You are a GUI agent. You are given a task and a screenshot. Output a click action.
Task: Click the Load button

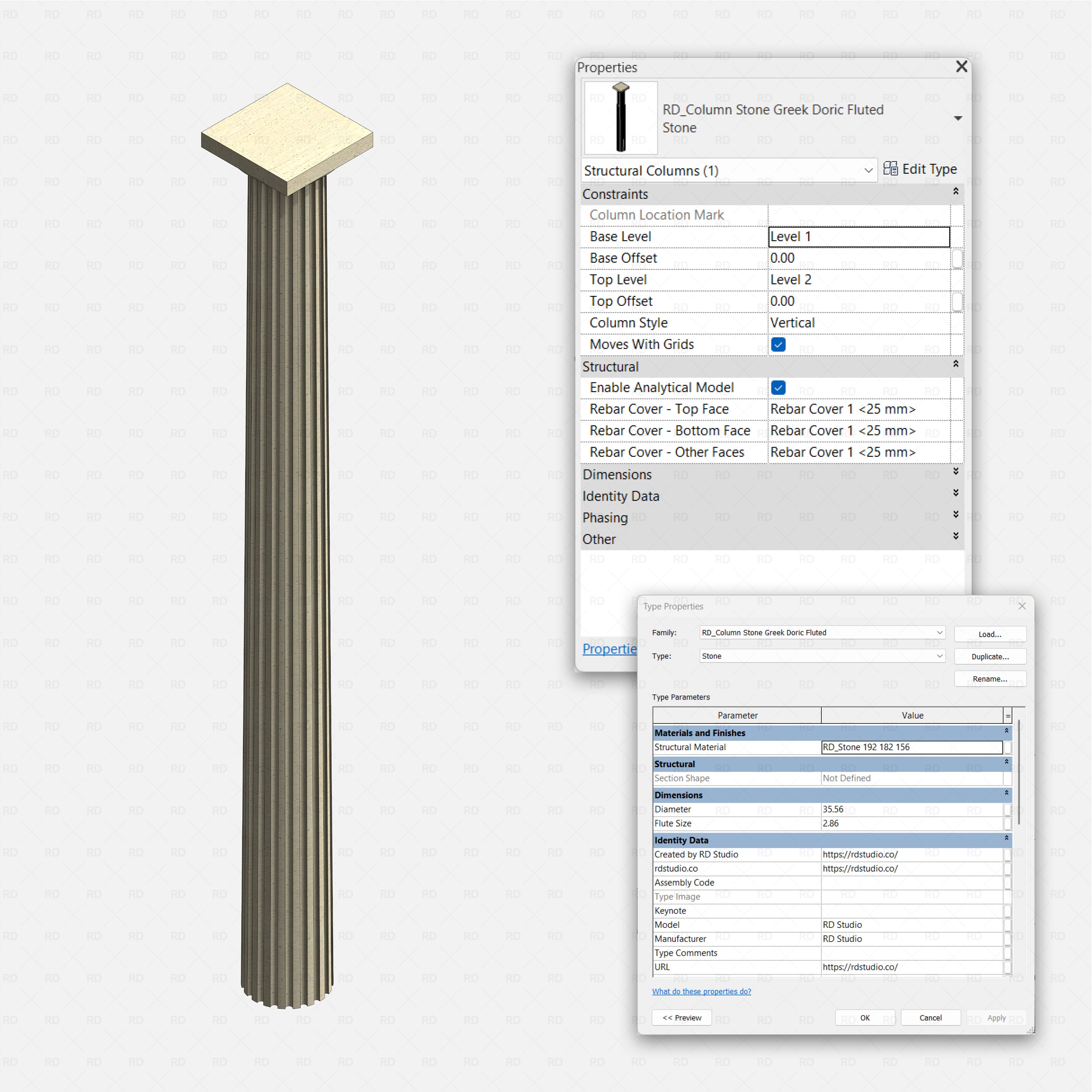990,634
